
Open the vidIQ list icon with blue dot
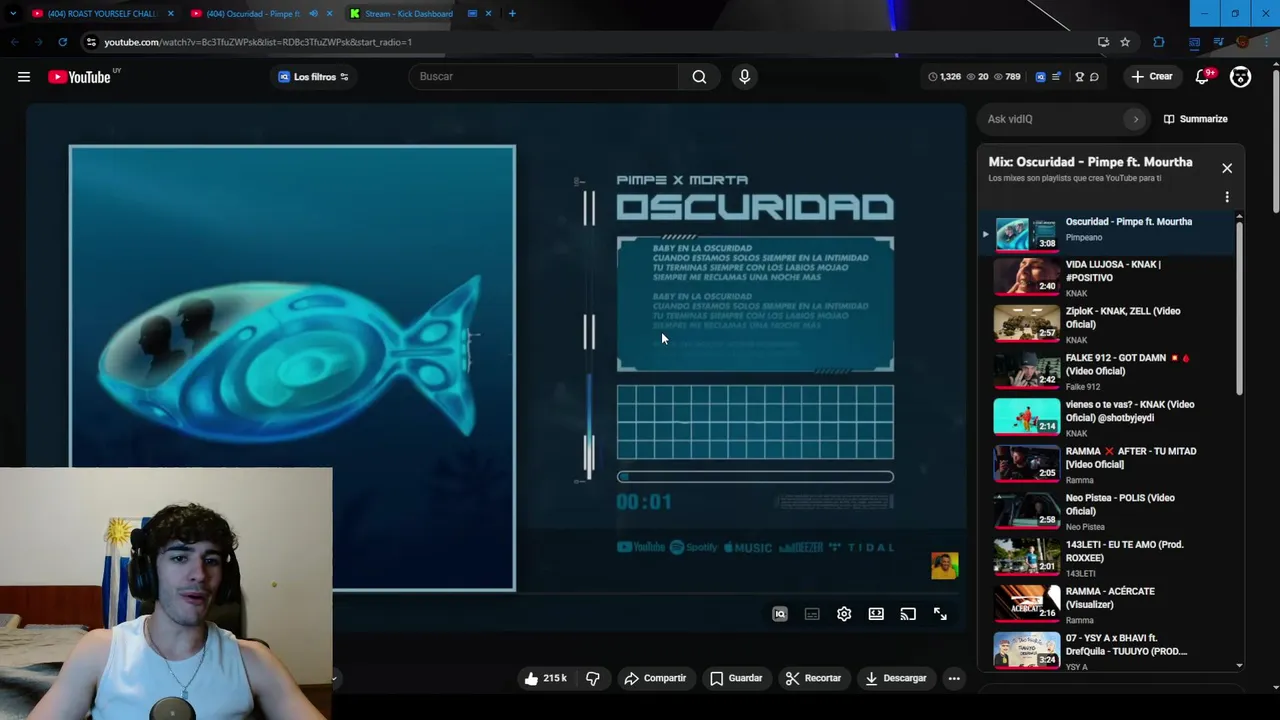click(x=1057, y=77)
